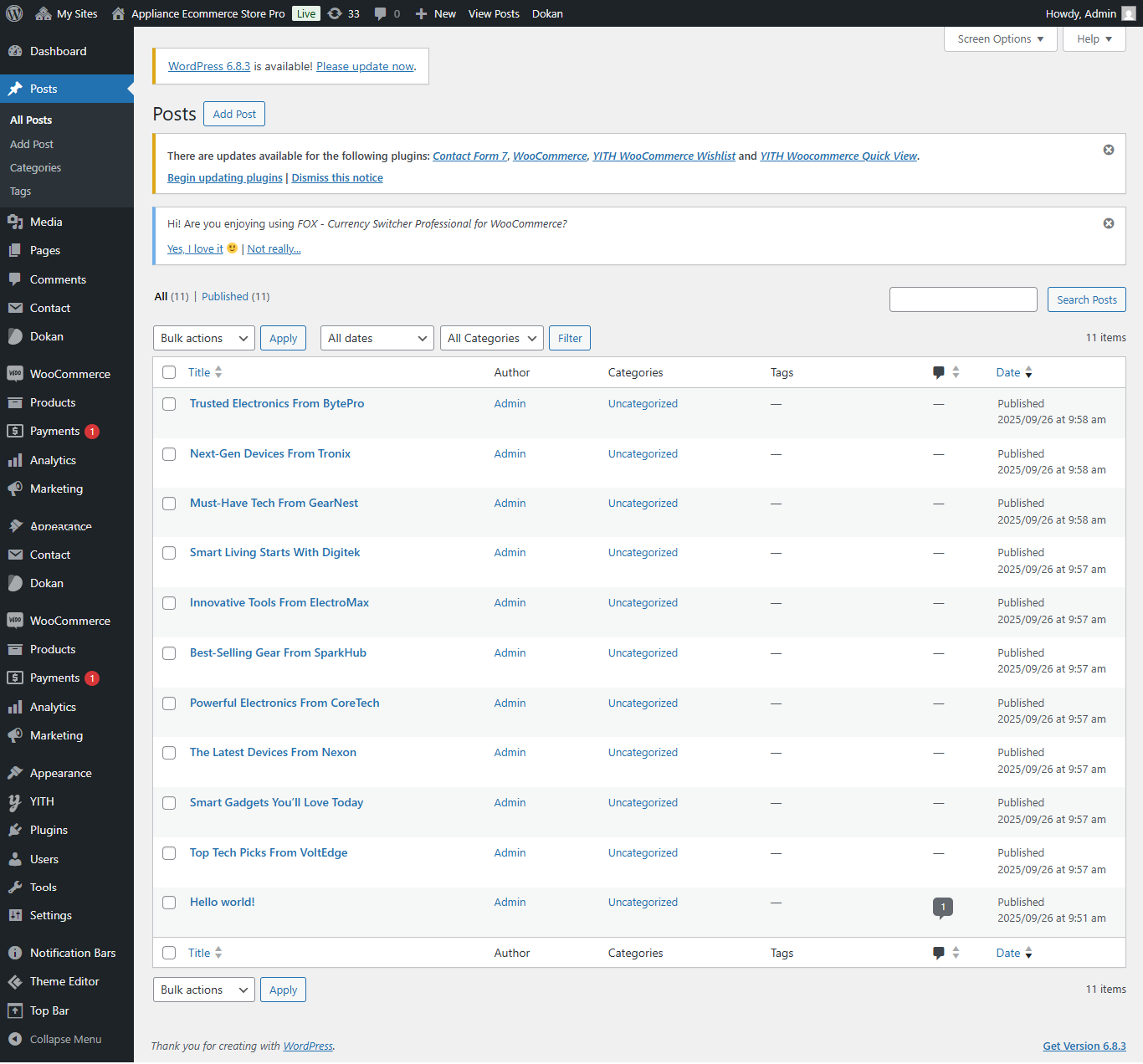Open comment bubble on Hello world! post
Image resolution: width=1143 pixels, height=1064 pixels.
point(942,907)
